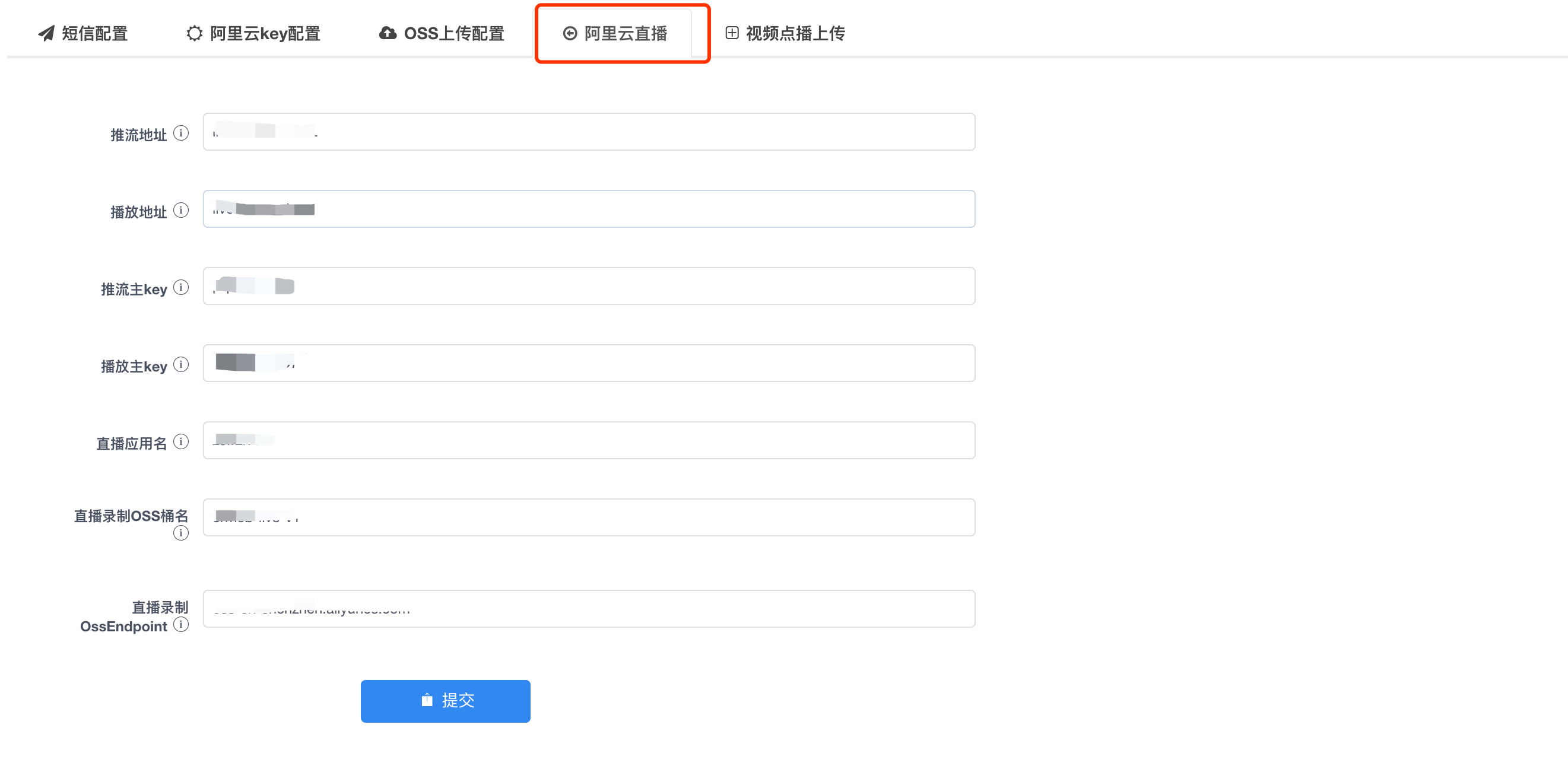
Task: Click the cloud upload icon beside OSS上传配置
Action: (388, 33)
